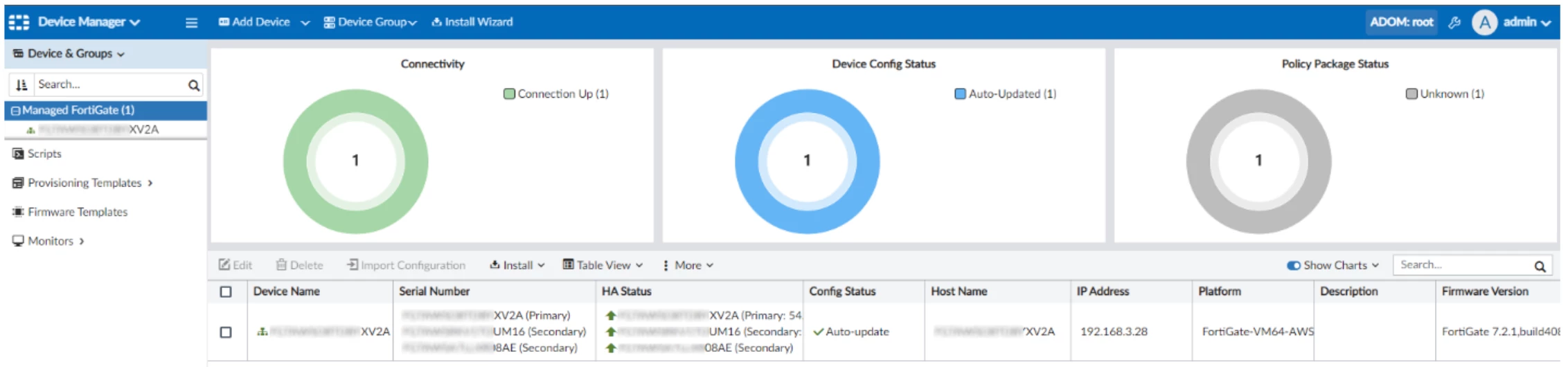1568x367 pixels.
Task: Click the Firmware Version column header
Action: coord(1485,292)
